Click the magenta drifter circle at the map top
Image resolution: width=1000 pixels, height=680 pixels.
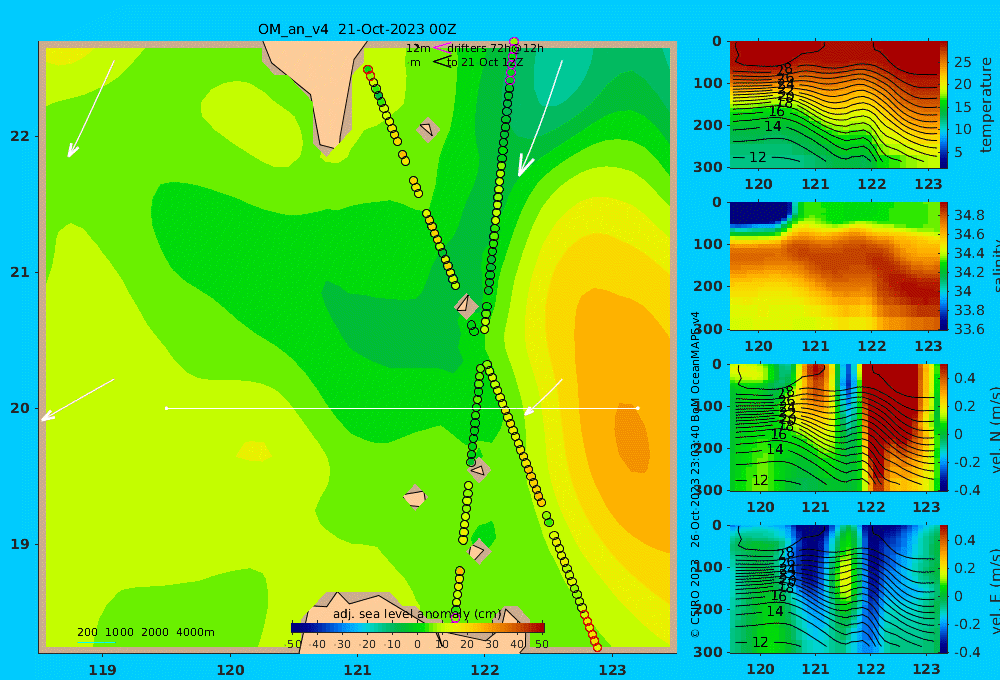514,42
